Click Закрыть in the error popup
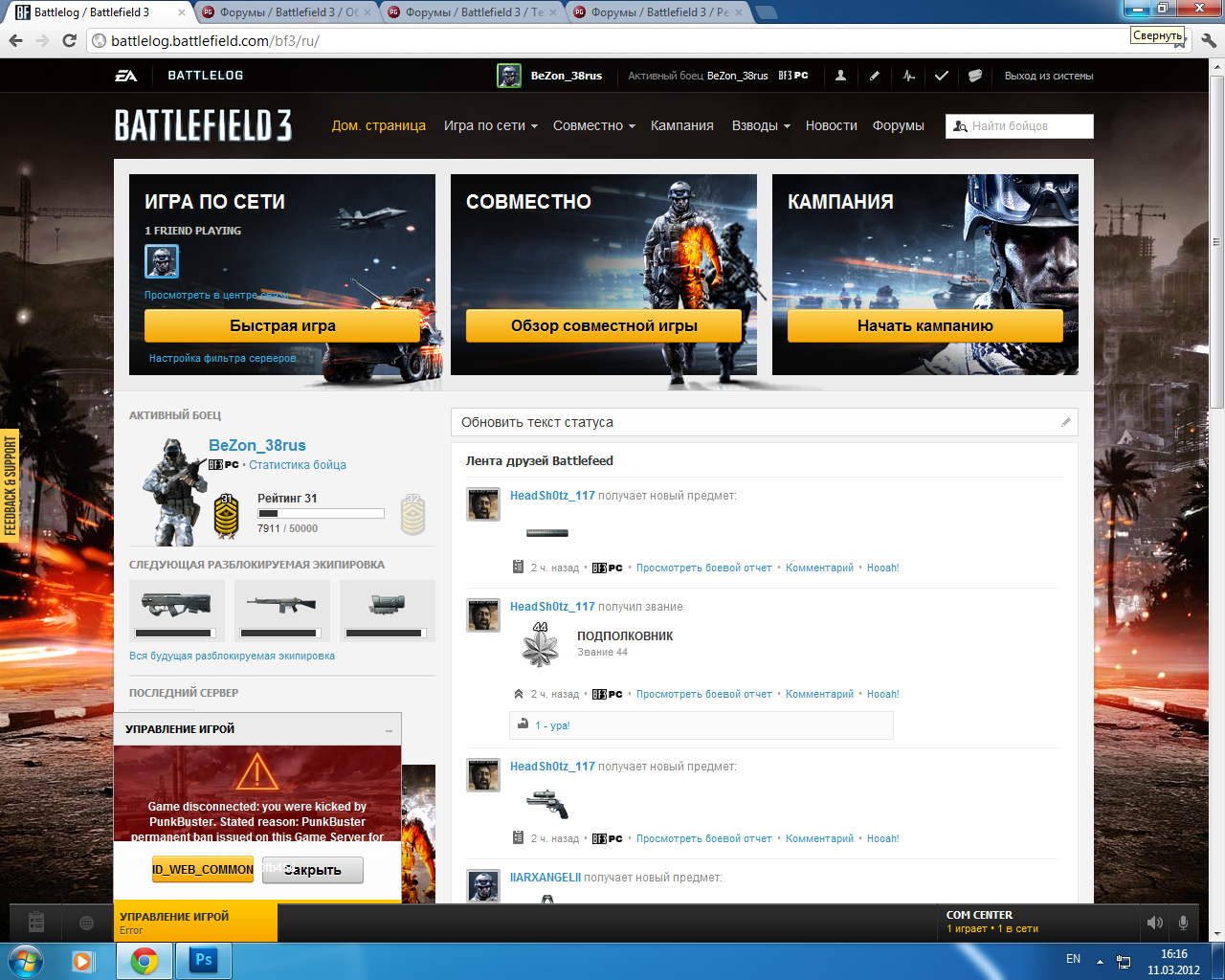1225x980 pixels. point(313,870)
